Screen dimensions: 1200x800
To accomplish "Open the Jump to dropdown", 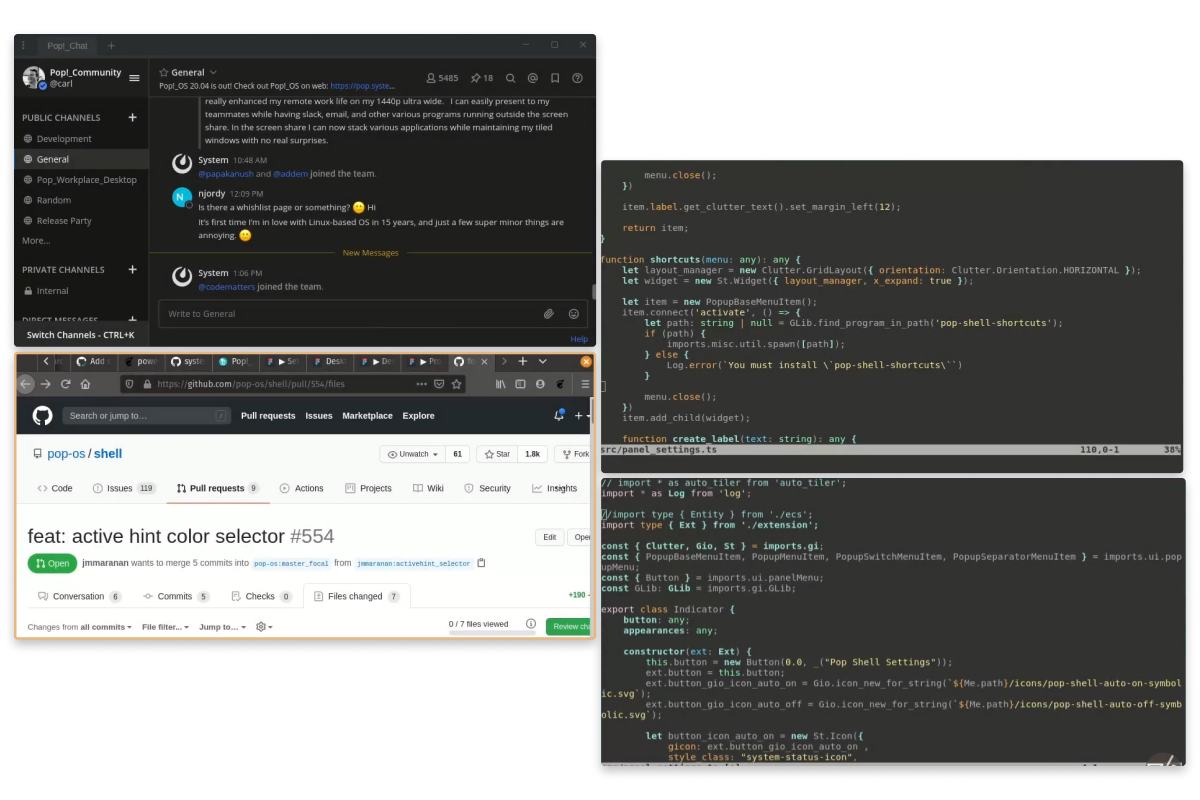I will click(x=222, y=627).
